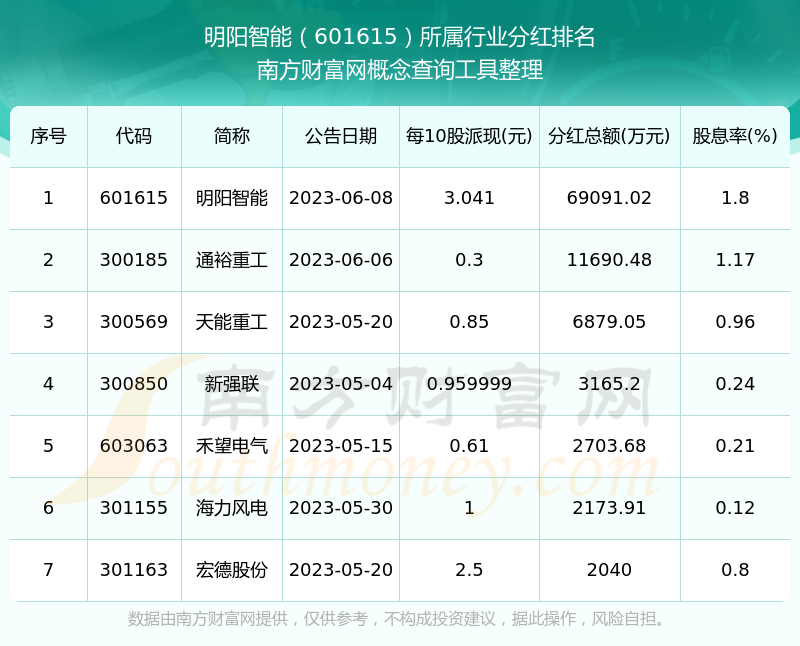This screenshot has width=800, height=646.
Task: Click the 明阳智能 name cell
Action: pos(232,198)
